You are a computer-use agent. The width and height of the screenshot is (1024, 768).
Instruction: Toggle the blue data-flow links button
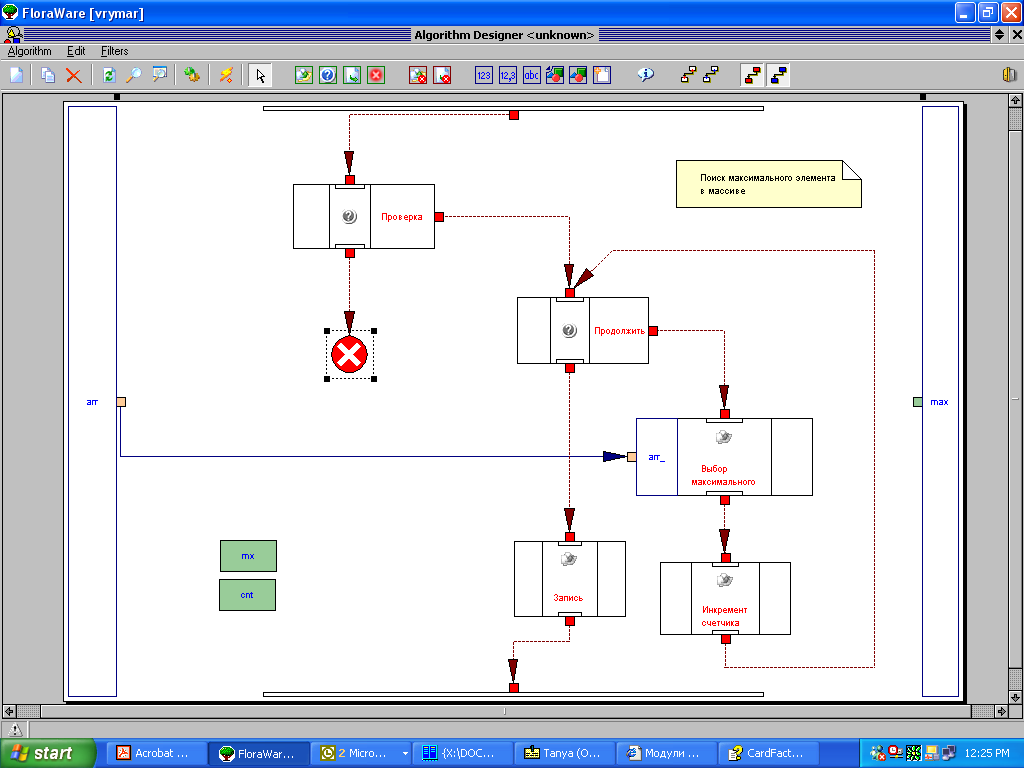pyautogui.click(x=778, y=75)
